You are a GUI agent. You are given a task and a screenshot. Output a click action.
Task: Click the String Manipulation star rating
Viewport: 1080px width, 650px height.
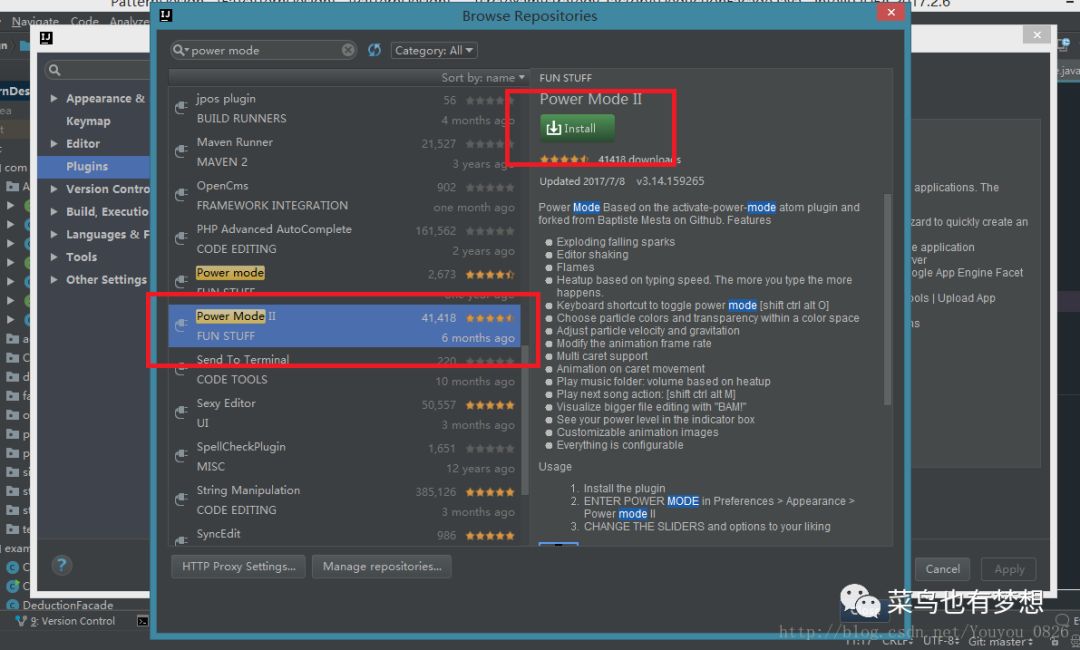[490, 492]
